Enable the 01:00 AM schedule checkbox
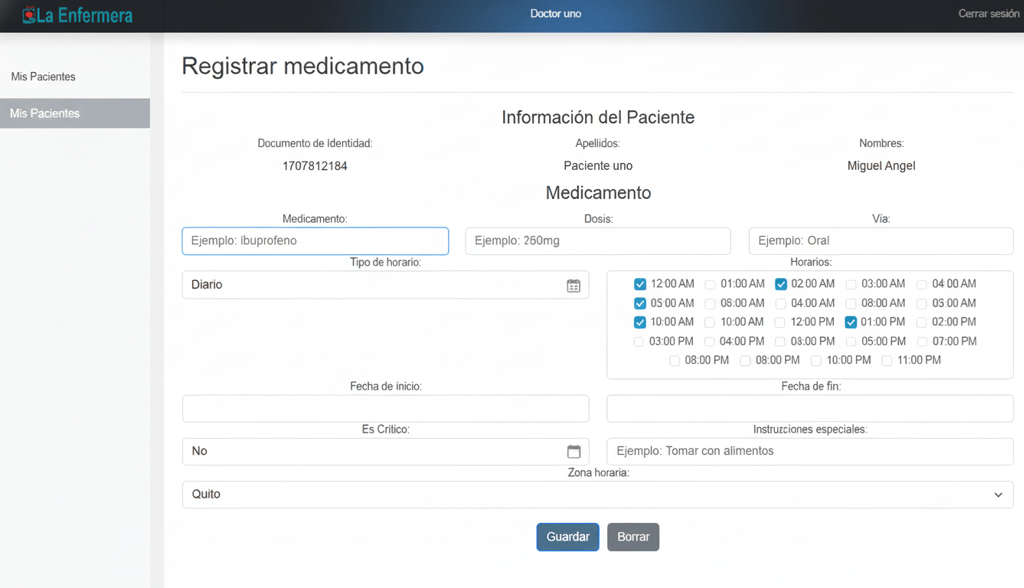Viewport: 1024px width, 588px height. pyautogui.click(x=710, y=284)
